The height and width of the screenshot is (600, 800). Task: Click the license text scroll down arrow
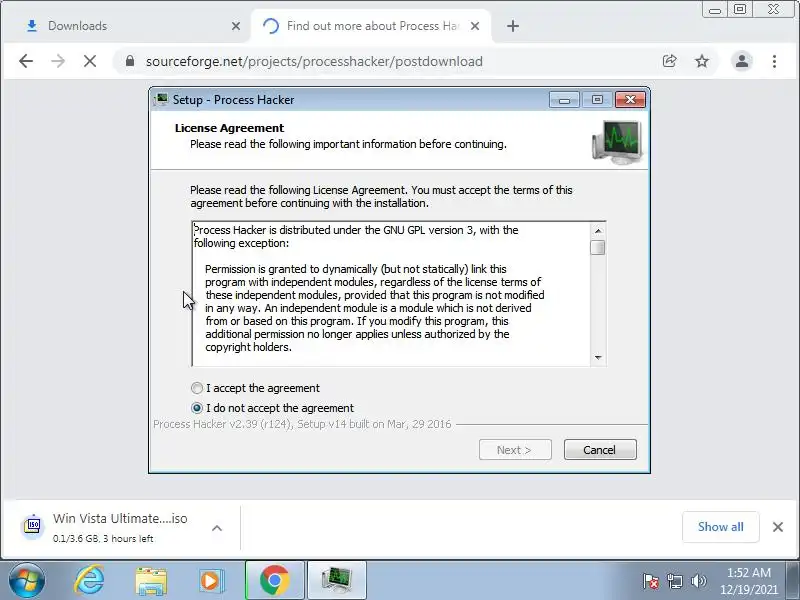tap(598, 358)
